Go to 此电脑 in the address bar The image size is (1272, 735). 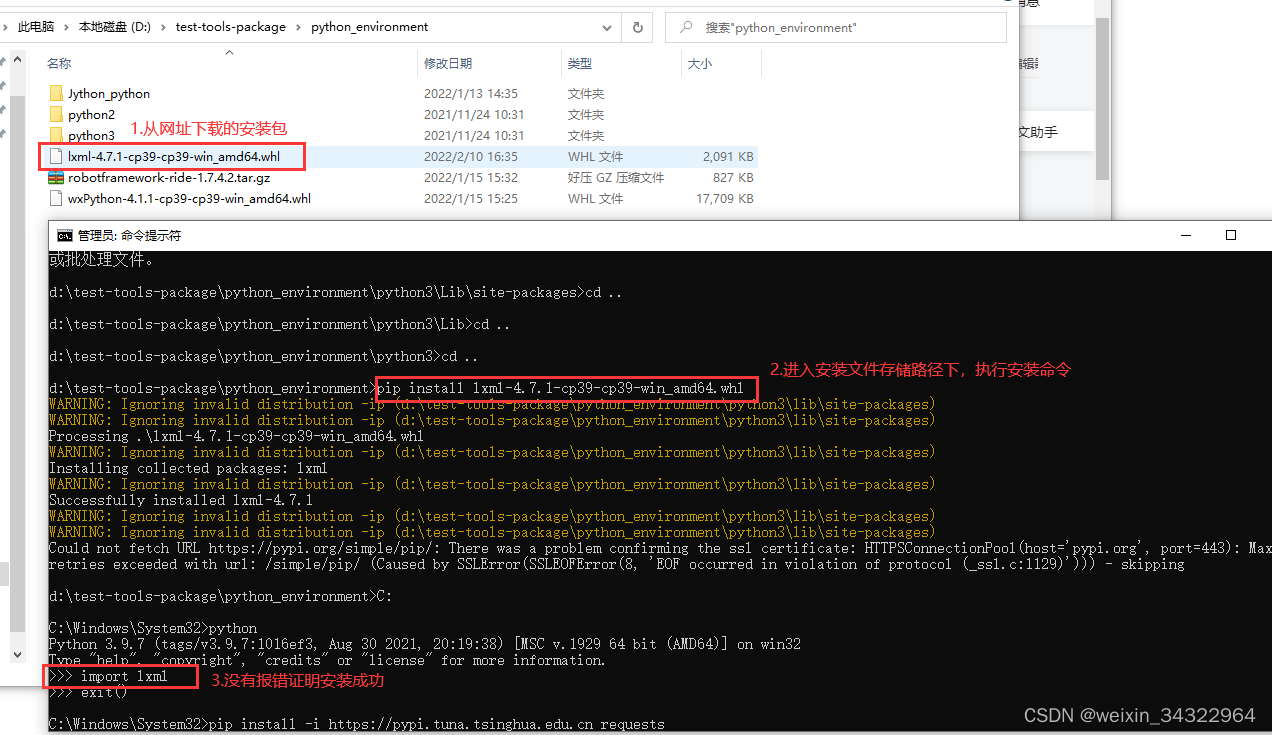tap(36, 28)
